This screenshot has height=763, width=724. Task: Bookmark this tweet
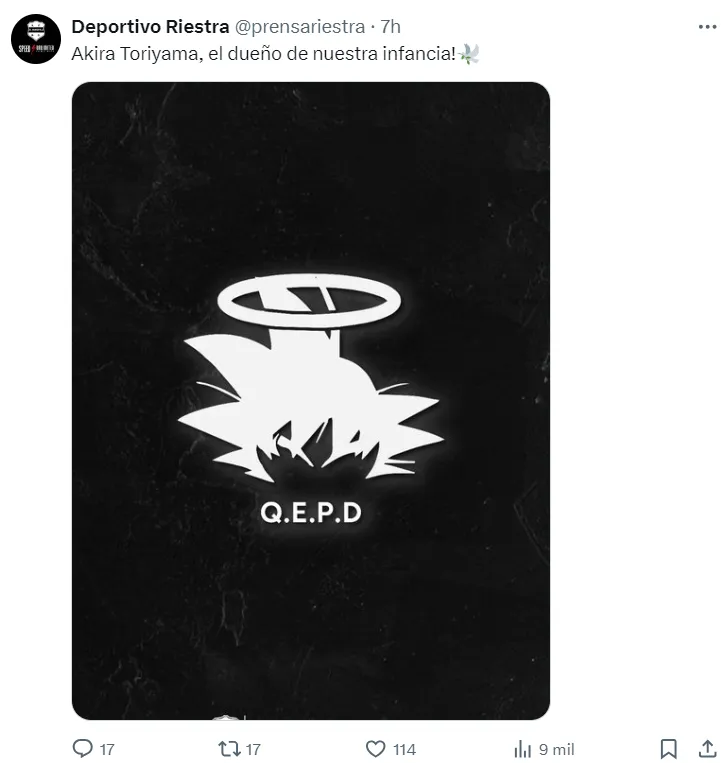669,748
